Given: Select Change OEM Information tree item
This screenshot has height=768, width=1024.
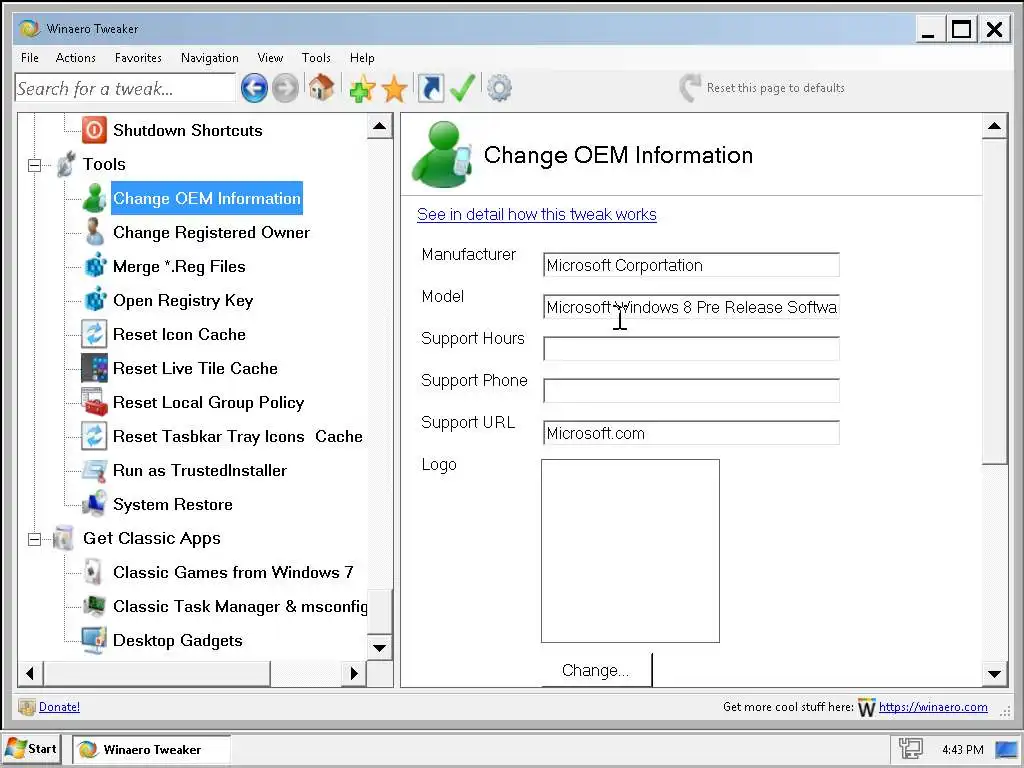Looking at the screenshot, I should [x=207, y=198].
